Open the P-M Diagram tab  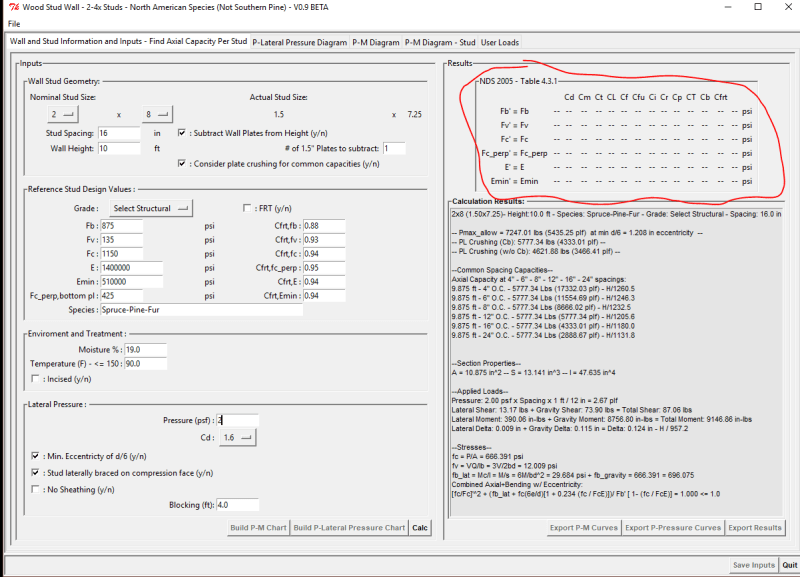coord(376,42)
